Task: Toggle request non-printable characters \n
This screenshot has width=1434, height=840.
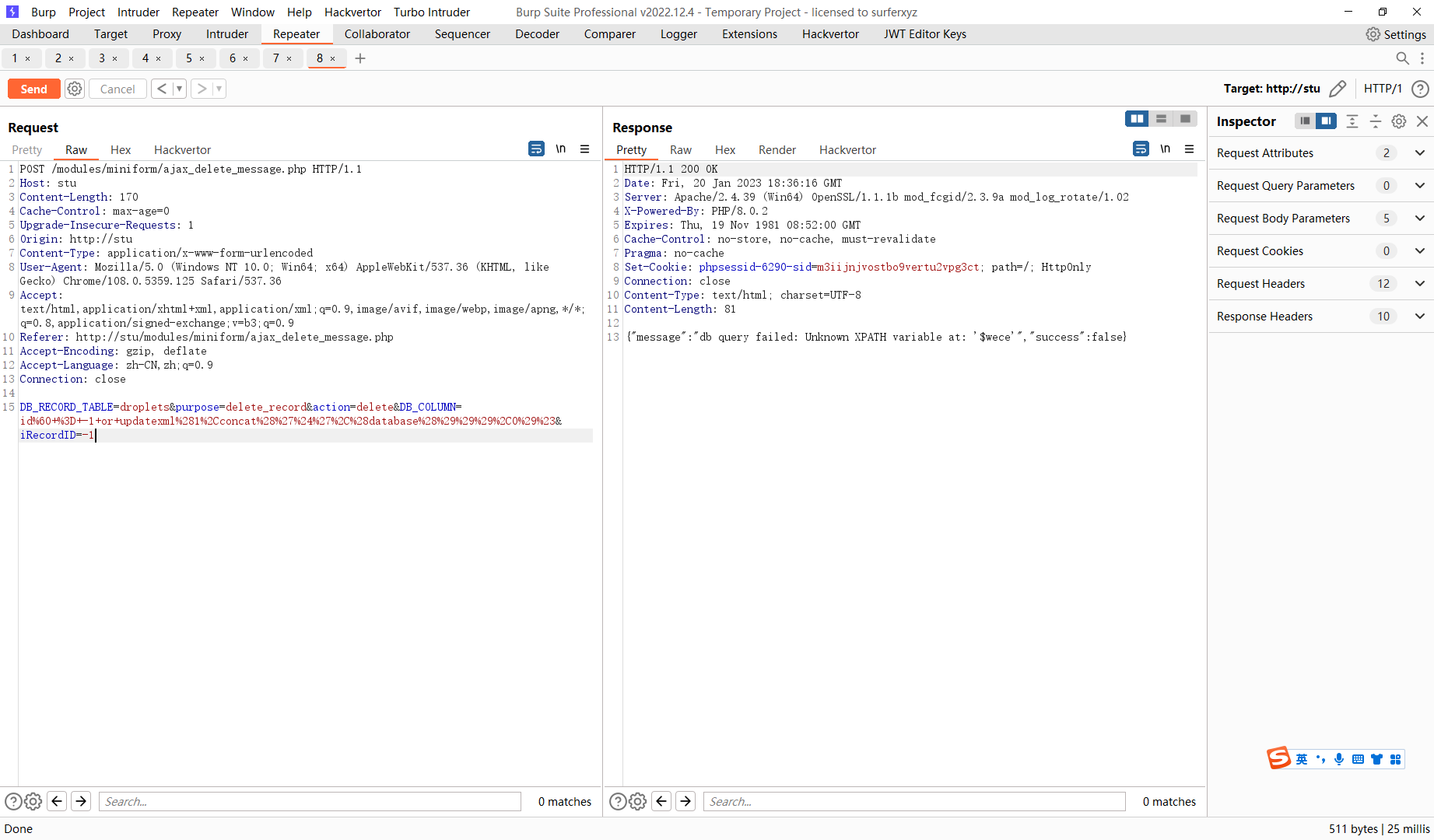Action: pyautogui.click(x=561, y=149)
